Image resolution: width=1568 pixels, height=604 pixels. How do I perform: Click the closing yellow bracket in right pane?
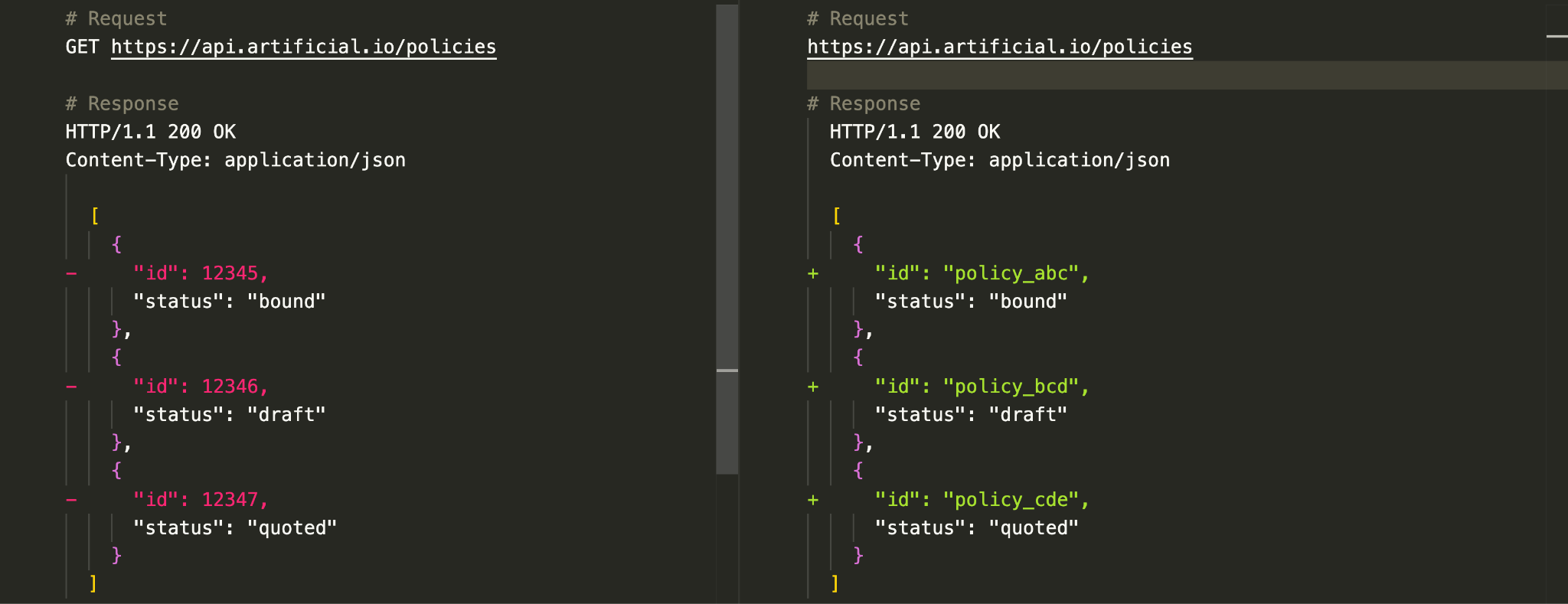coord(835,584)
